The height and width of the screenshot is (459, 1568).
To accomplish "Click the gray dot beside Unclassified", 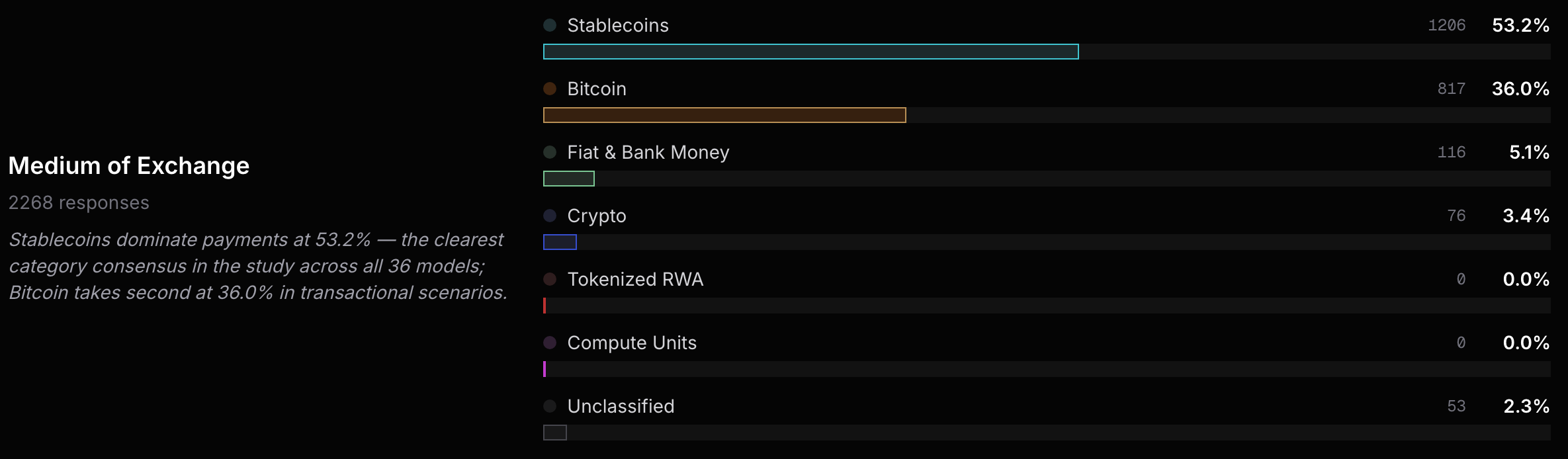I will [550, 406].
